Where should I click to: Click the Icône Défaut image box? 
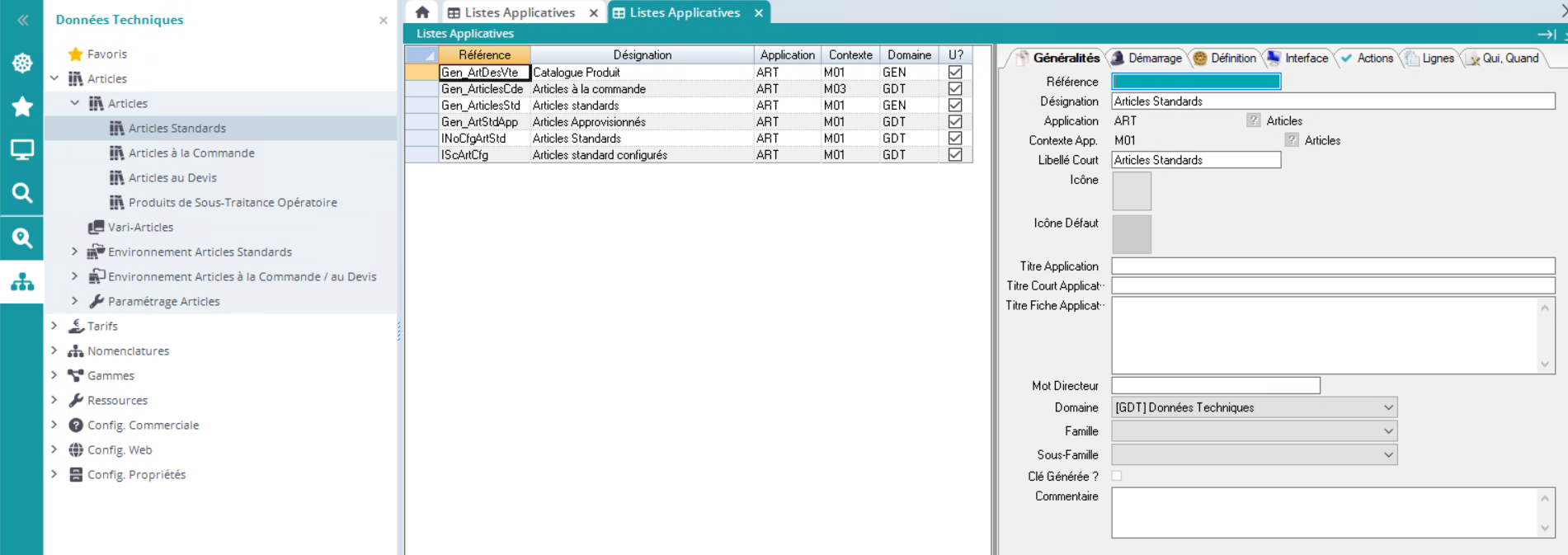(1132, 234)
